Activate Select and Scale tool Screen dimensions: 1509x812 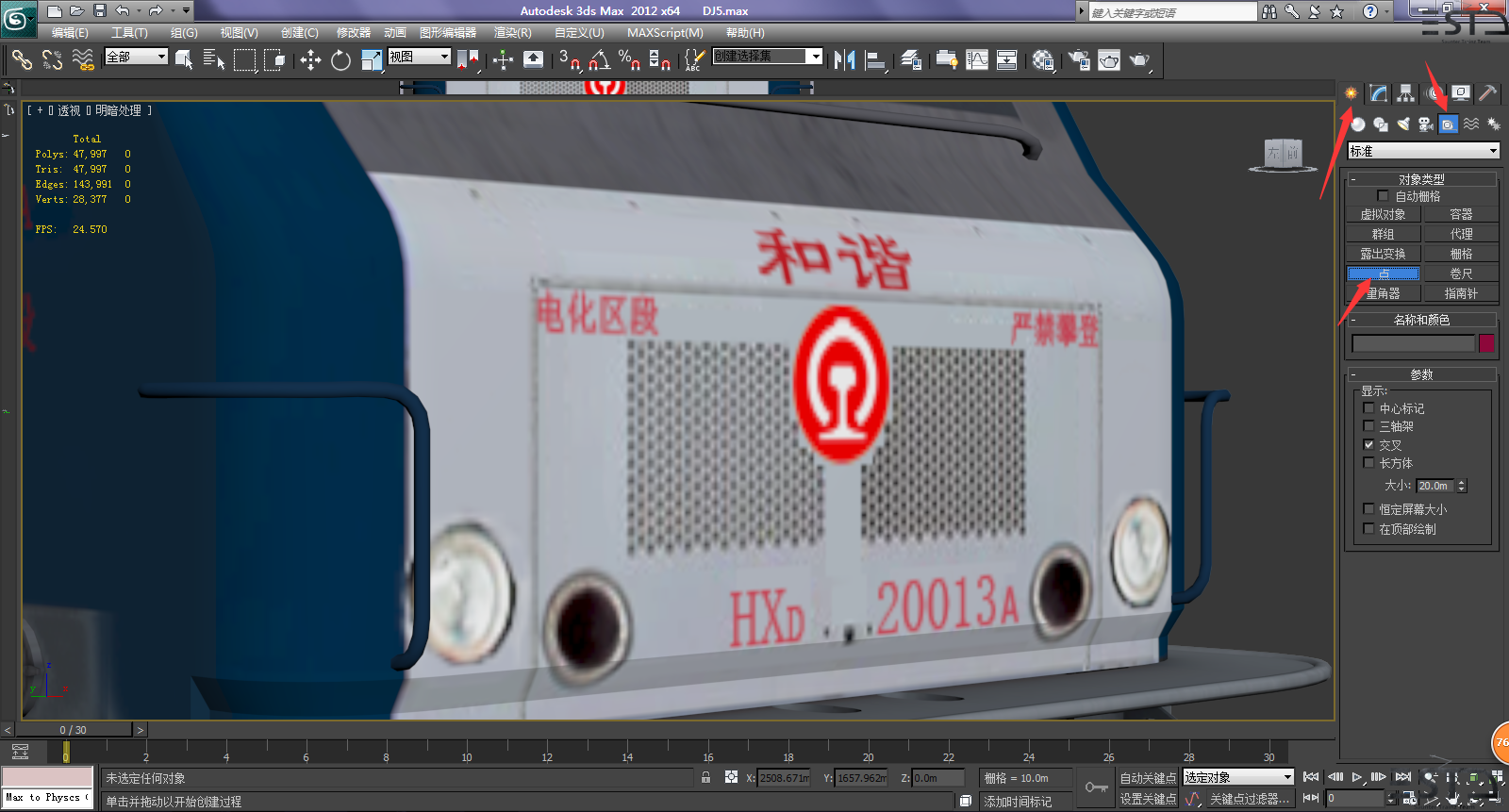pyautogui.click(x=372, y=60)
